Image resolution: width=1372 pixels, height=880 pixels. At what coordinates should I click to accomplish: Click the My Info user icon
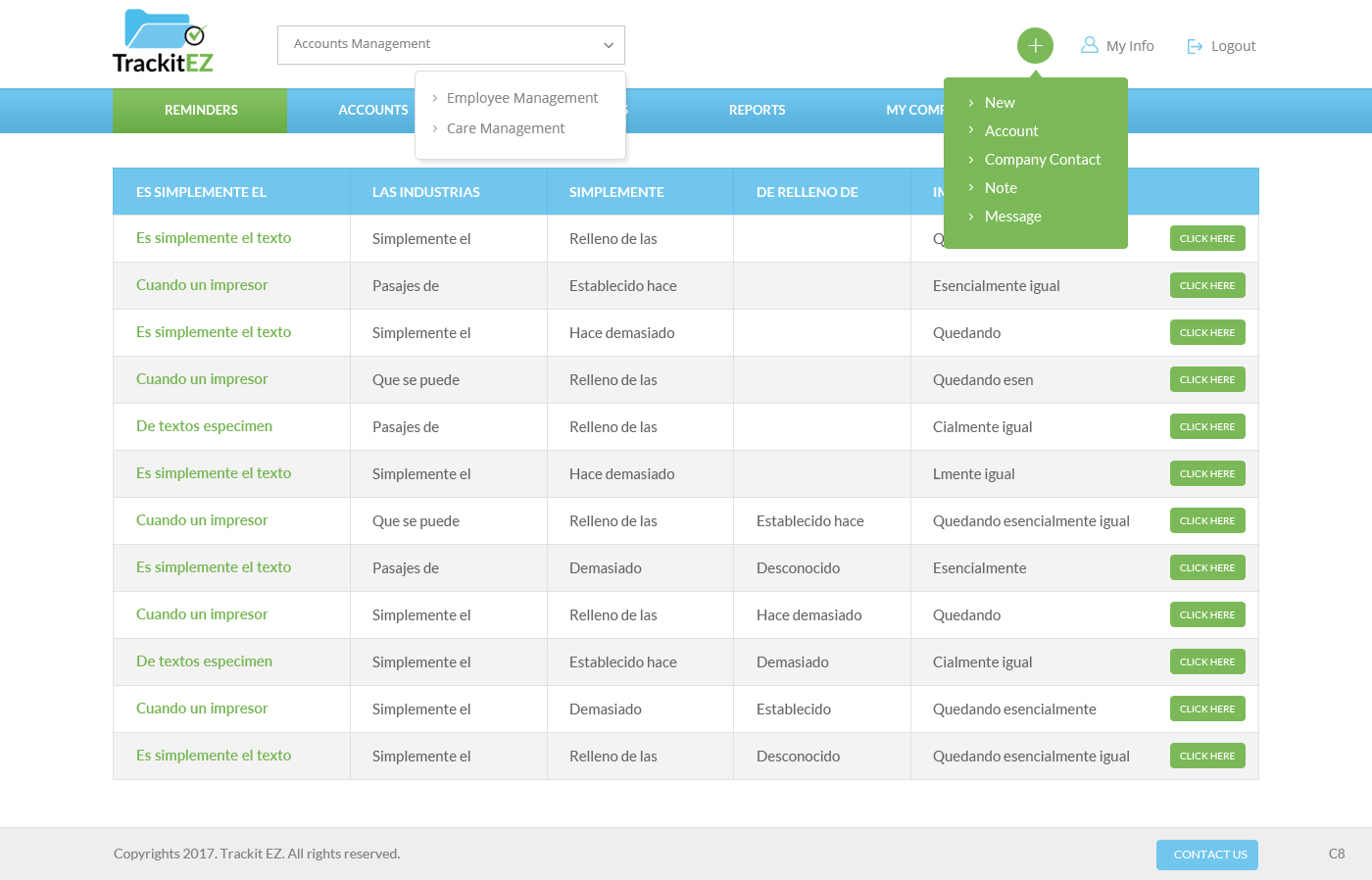[1089, 45]
